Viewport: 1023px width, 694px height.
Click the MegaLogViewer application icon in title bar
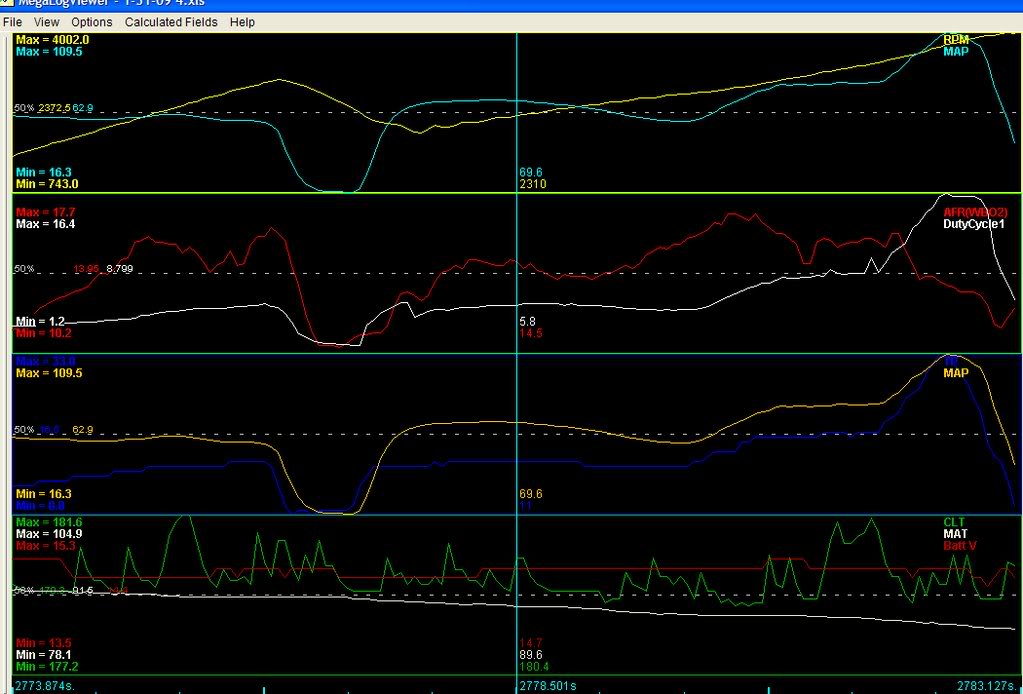coord(9,4)
